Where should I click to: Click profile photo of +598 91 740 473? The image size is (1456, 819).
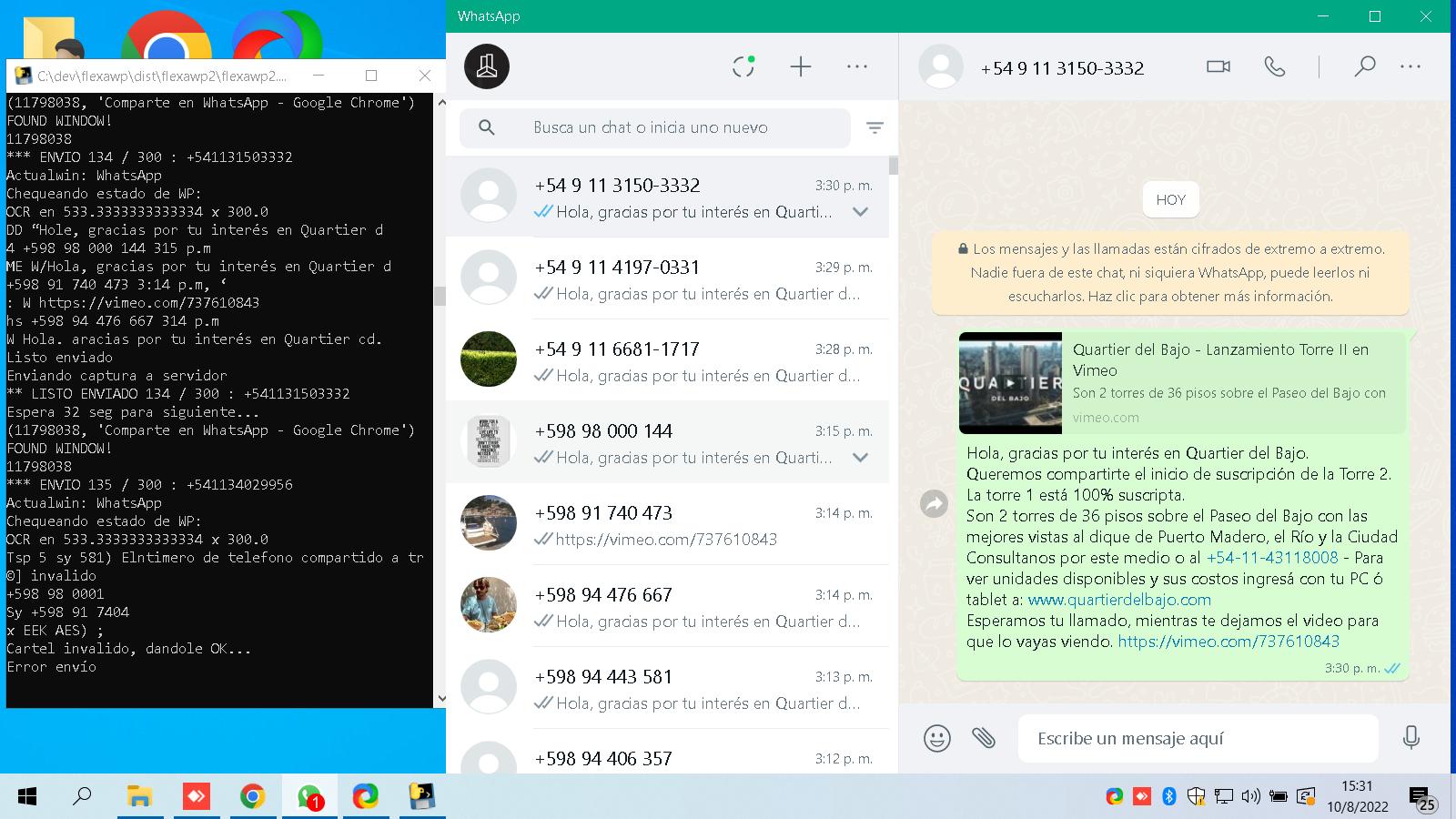489,523
